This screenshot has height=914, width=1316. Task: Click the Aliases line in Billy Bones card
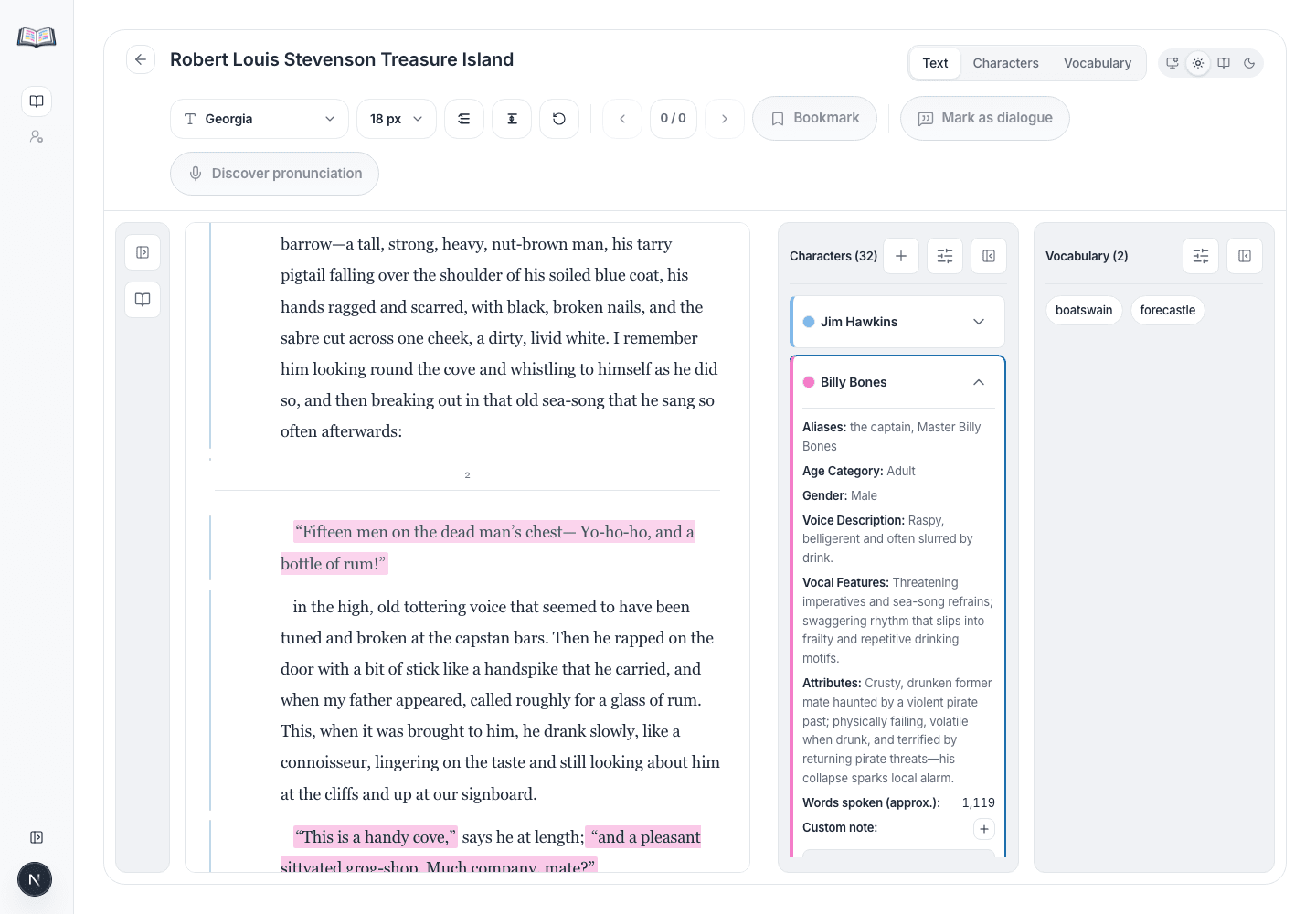pos(897,437)
